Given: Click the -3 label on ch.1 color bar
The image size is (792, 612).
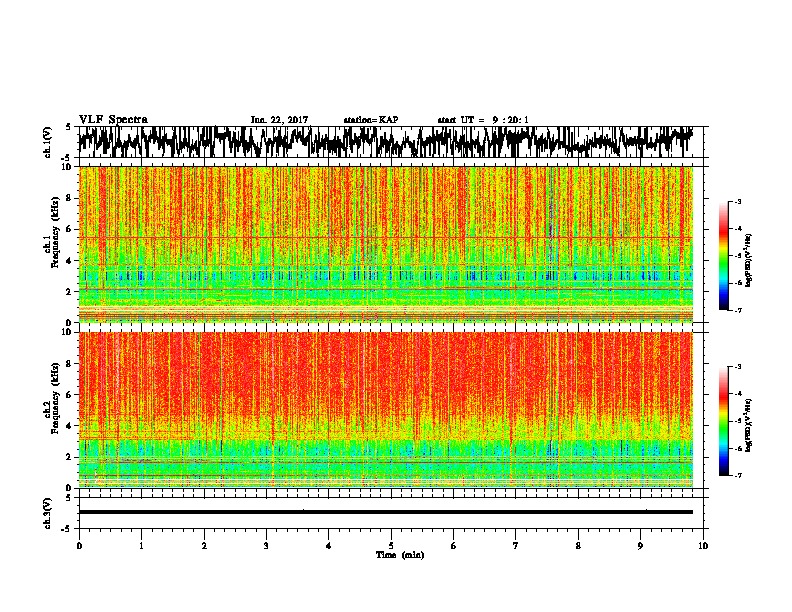Looking at the screenshot, I should click(738, 202).
